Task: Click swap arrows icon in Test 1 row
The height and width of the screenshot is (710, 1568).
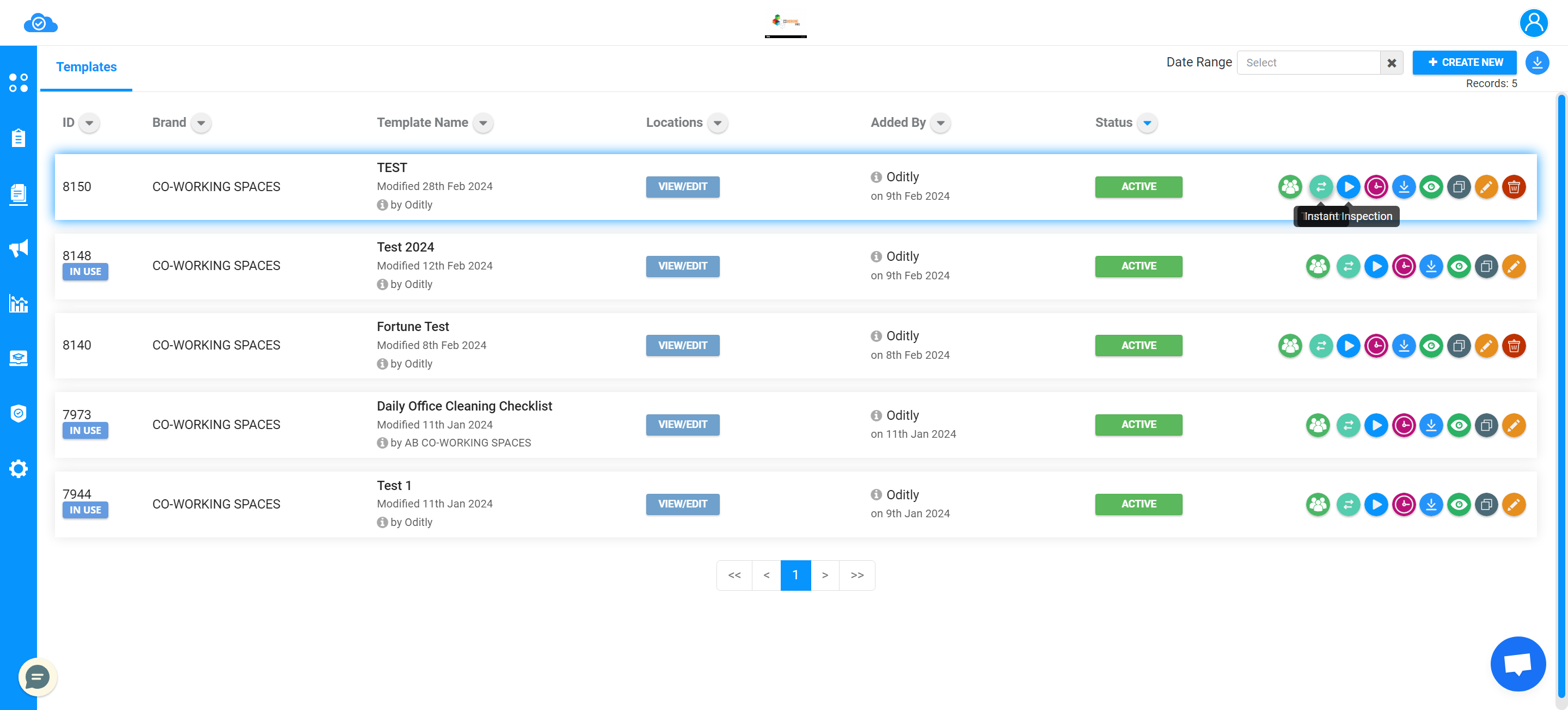Action: point(1348,504)
